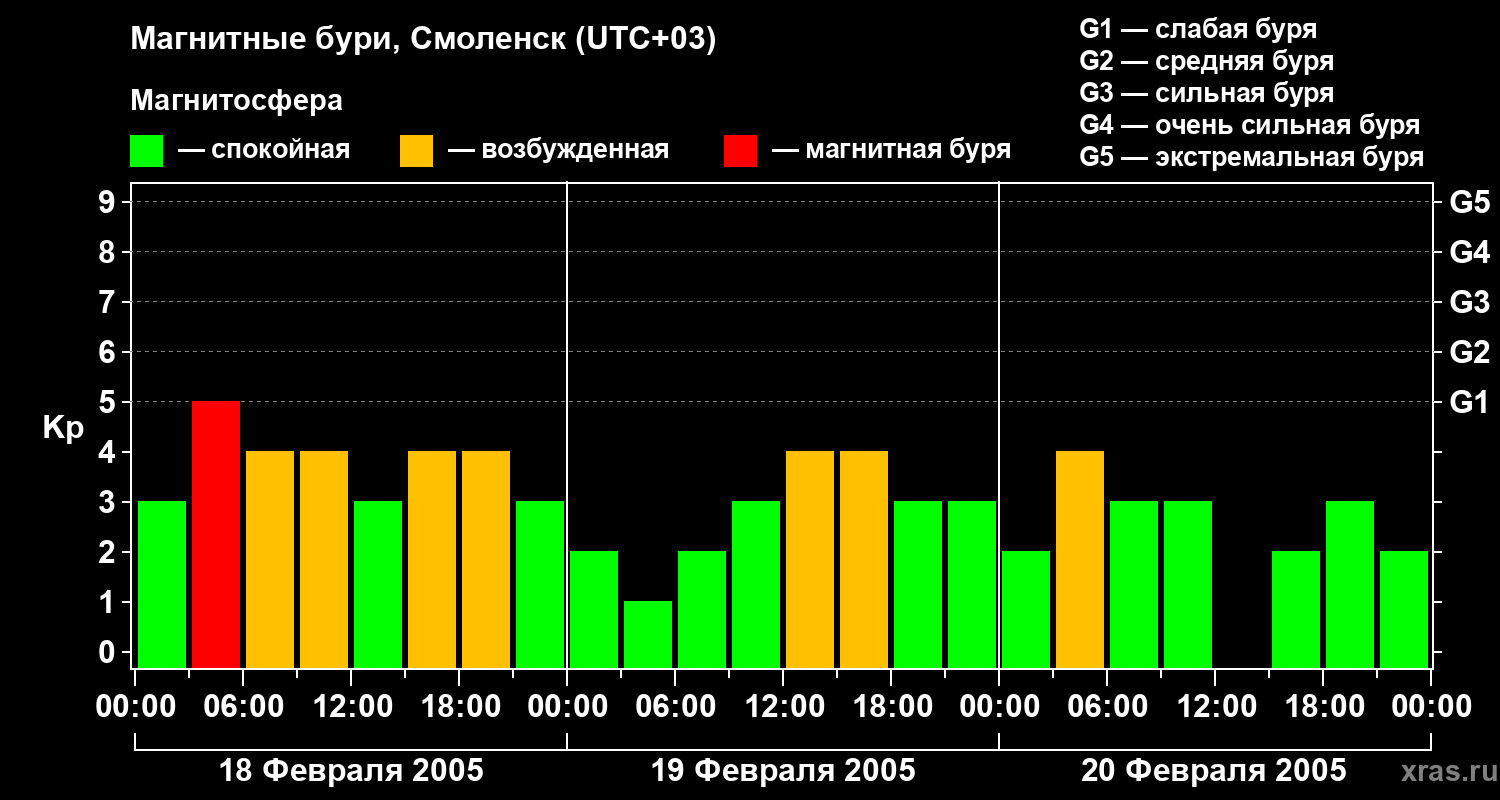The height and width of the screenshot is (800, 1500).
Task: Click the '18 Февраля 2005' date label
Action: 350,771
